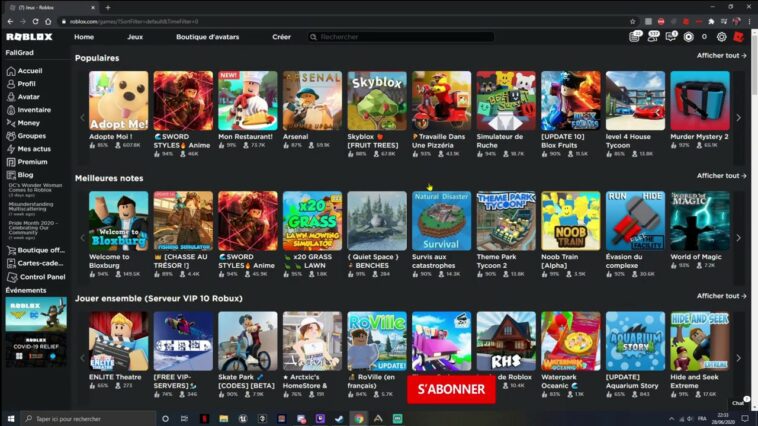This screenshot has width=758, height=426.
Task: Click the browser home button
Action: [48, 21]
